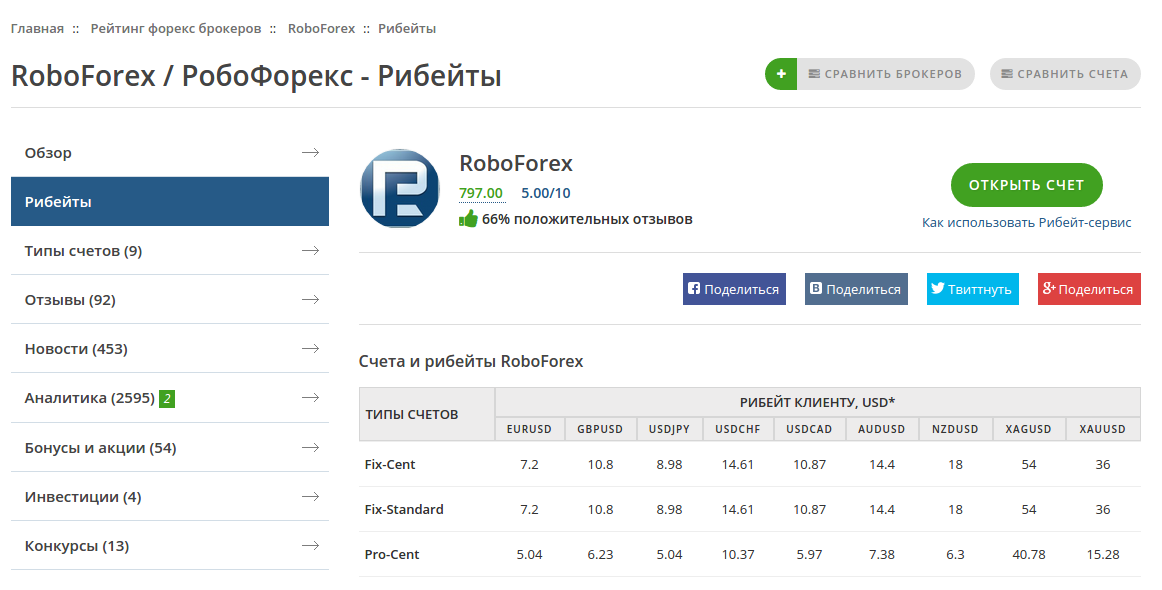The image size is (1162, 590).
Task: Open Рейтинг форекс брокеров breadcrumb
Action: click(x=176, y=29)
